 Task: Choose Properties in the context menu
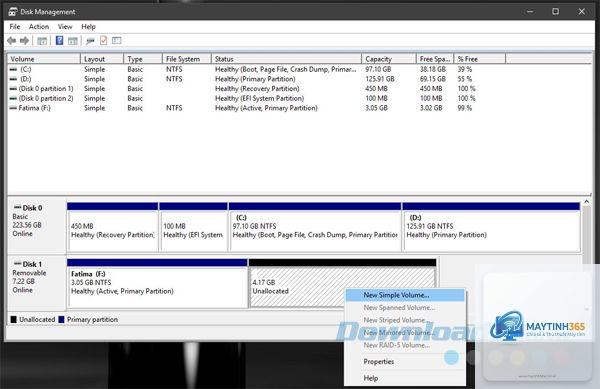click(x=405, y=361)
